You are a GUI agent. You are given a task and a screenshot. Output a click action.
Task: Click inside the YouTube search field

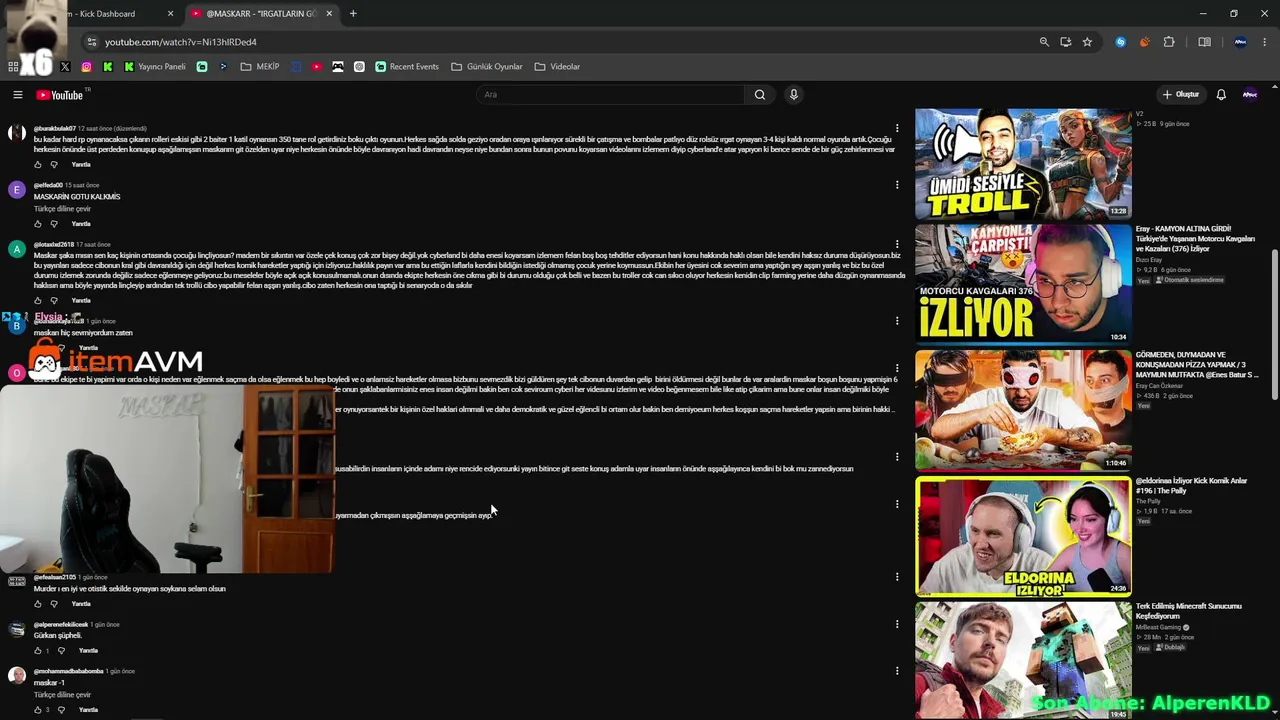pos(611,95)
